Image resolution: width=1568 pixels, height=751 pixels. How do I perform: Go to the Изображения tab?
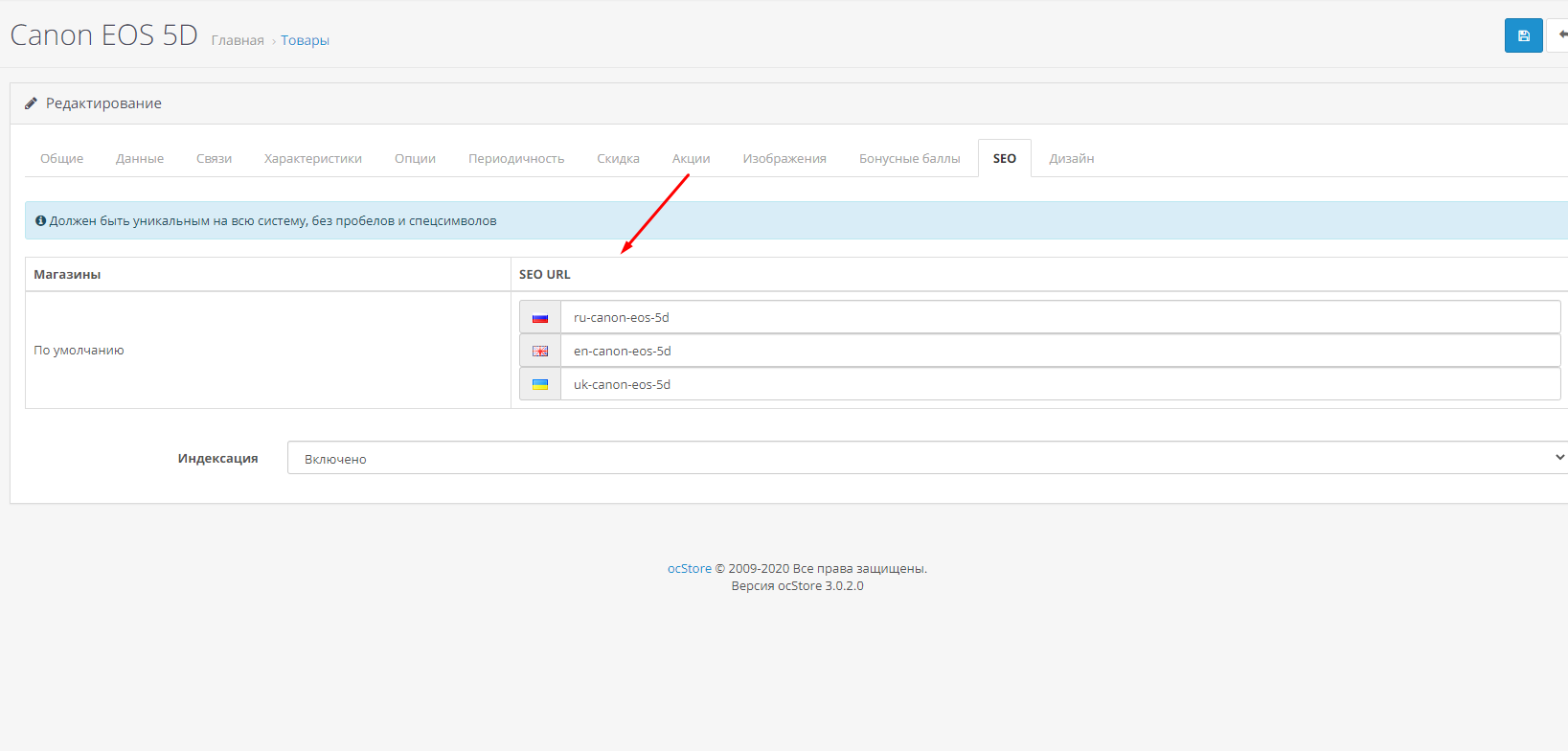(x=784, y=158)
